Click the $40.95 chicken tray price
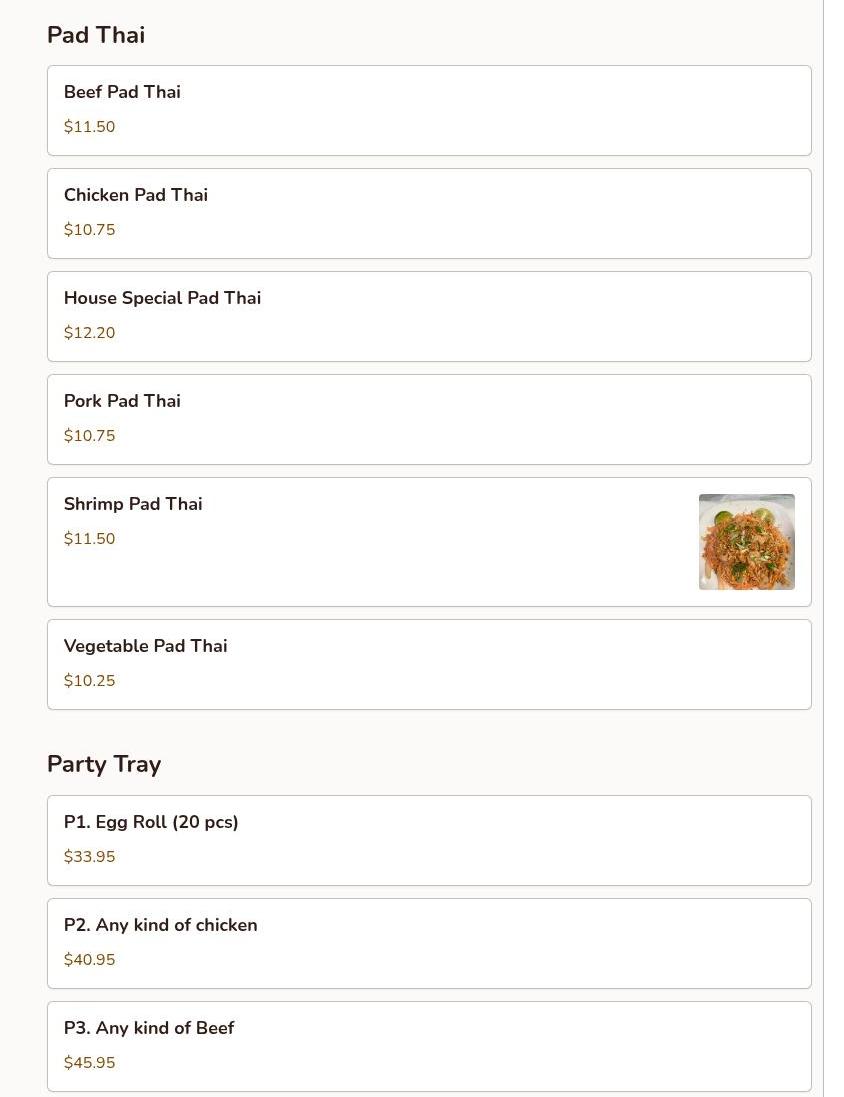844x1097 pixels. point(90,960)
